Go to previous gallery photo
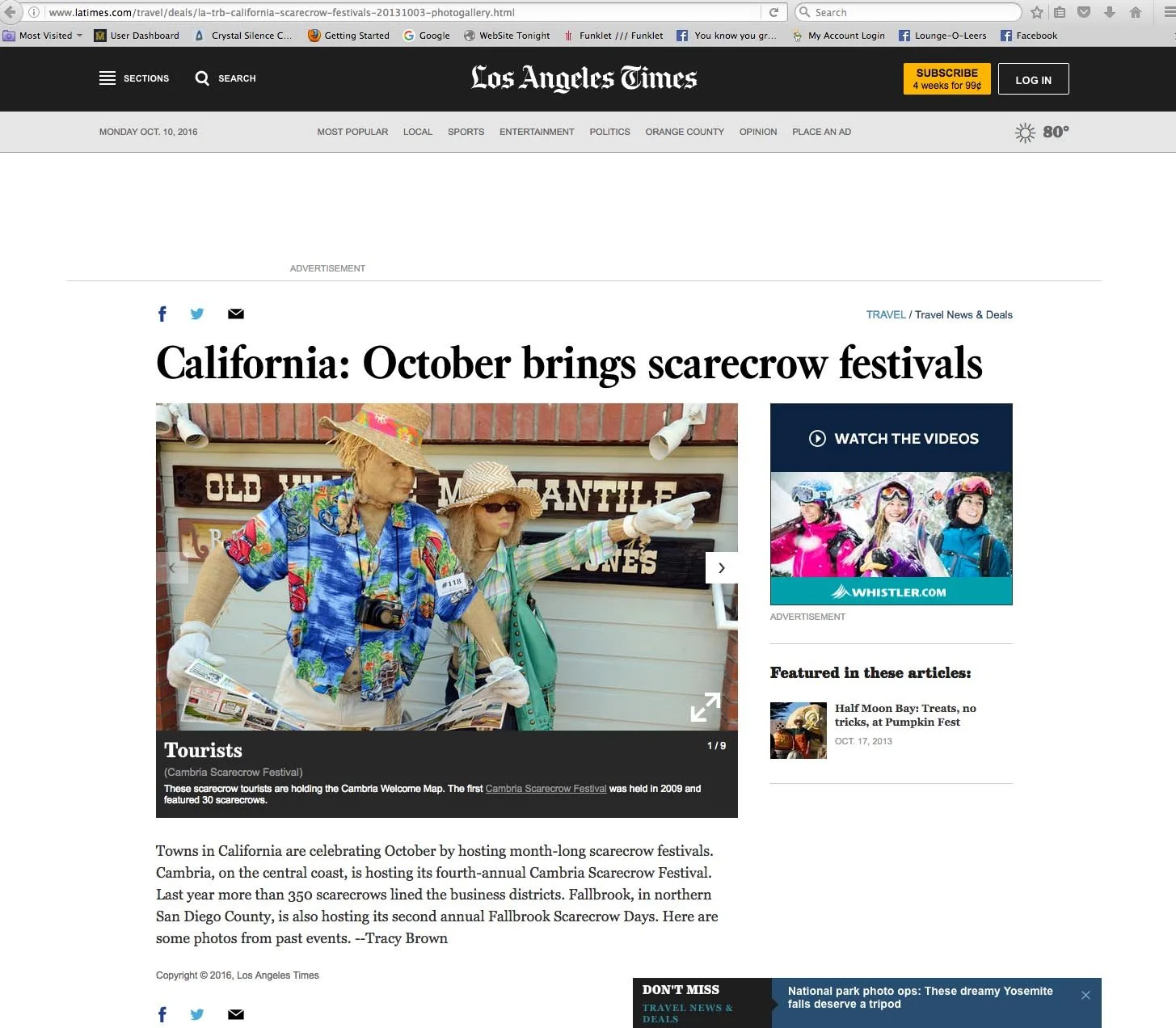 (x=172, y=568)
